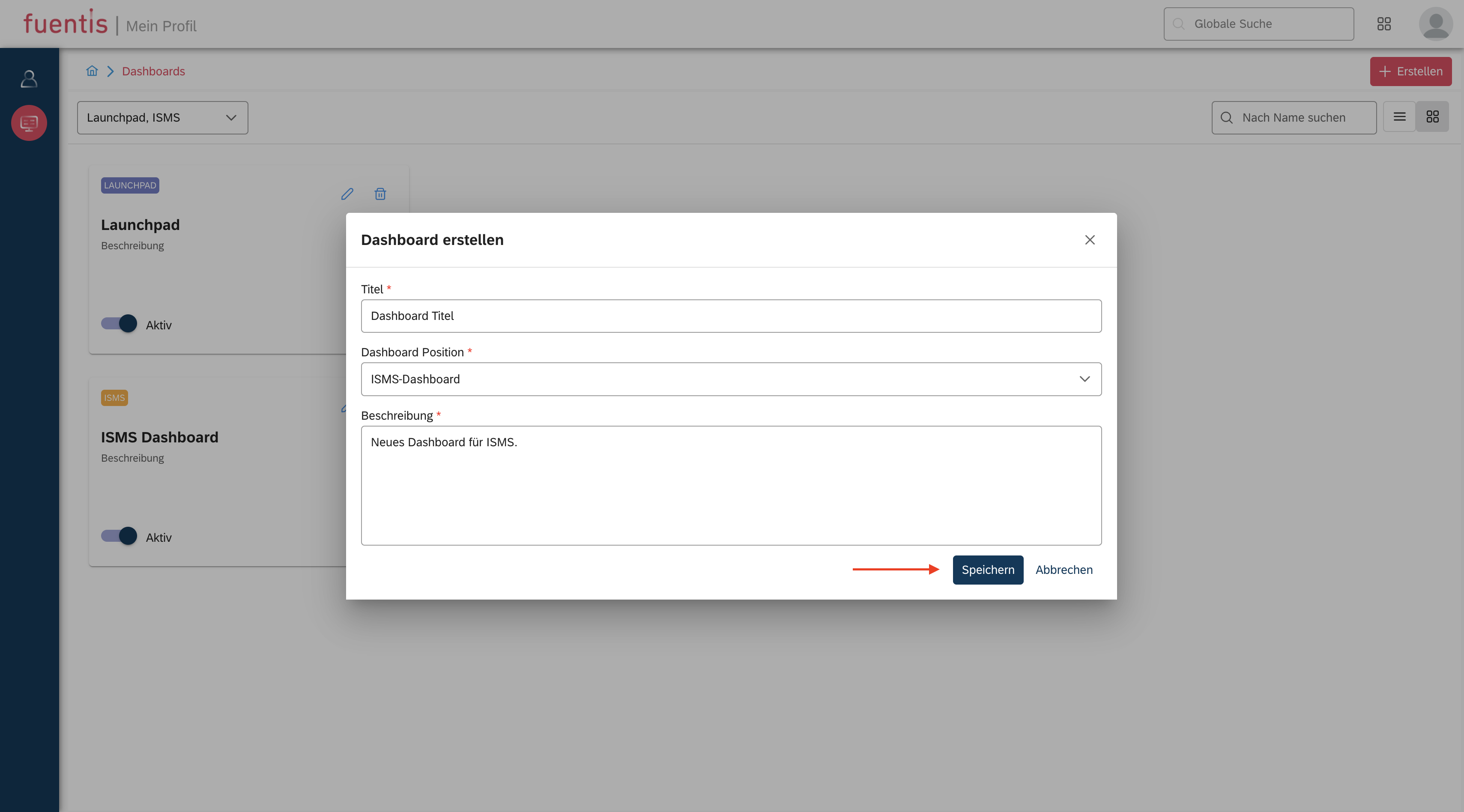The width and height of the screenshot is (1464, 812).
Task: Switch to list view of dashboards
Action: coord(1400,117)
